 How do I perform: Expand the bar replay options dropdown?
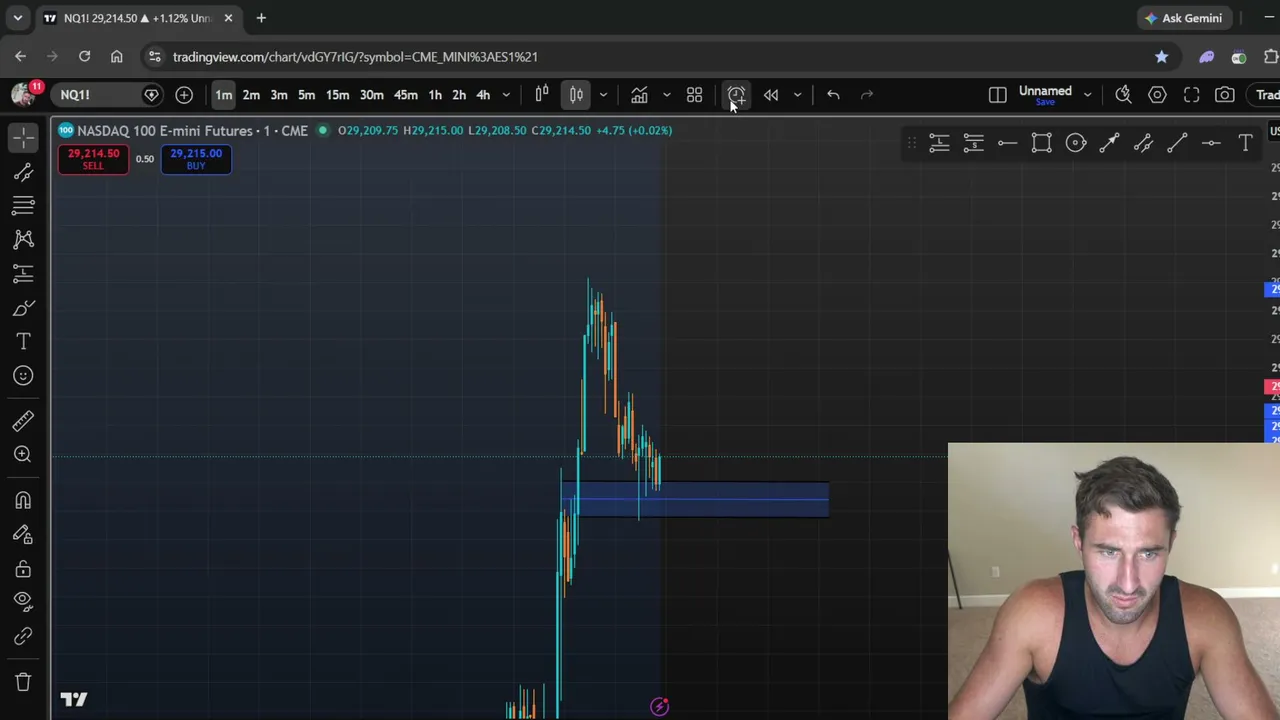tap(797, 95)
